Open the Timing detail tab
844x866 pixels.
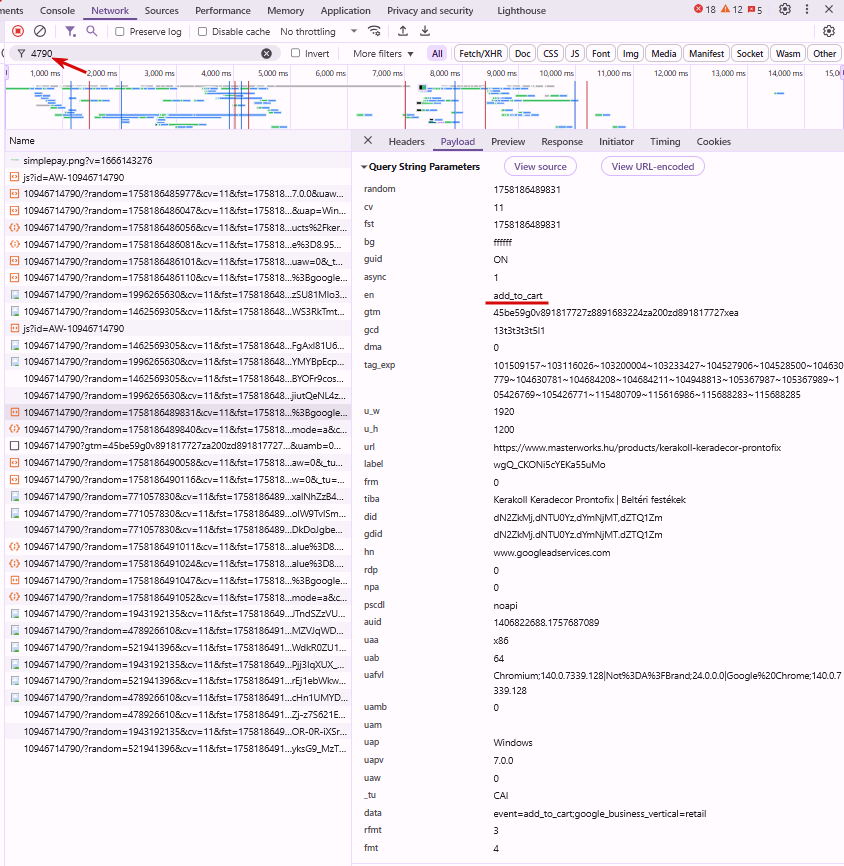[665, 141]
